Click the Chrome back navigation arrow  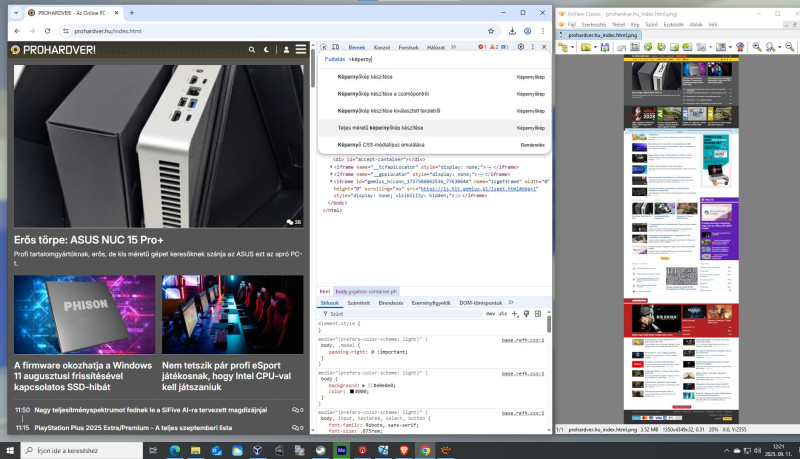(x=17, y=31)
